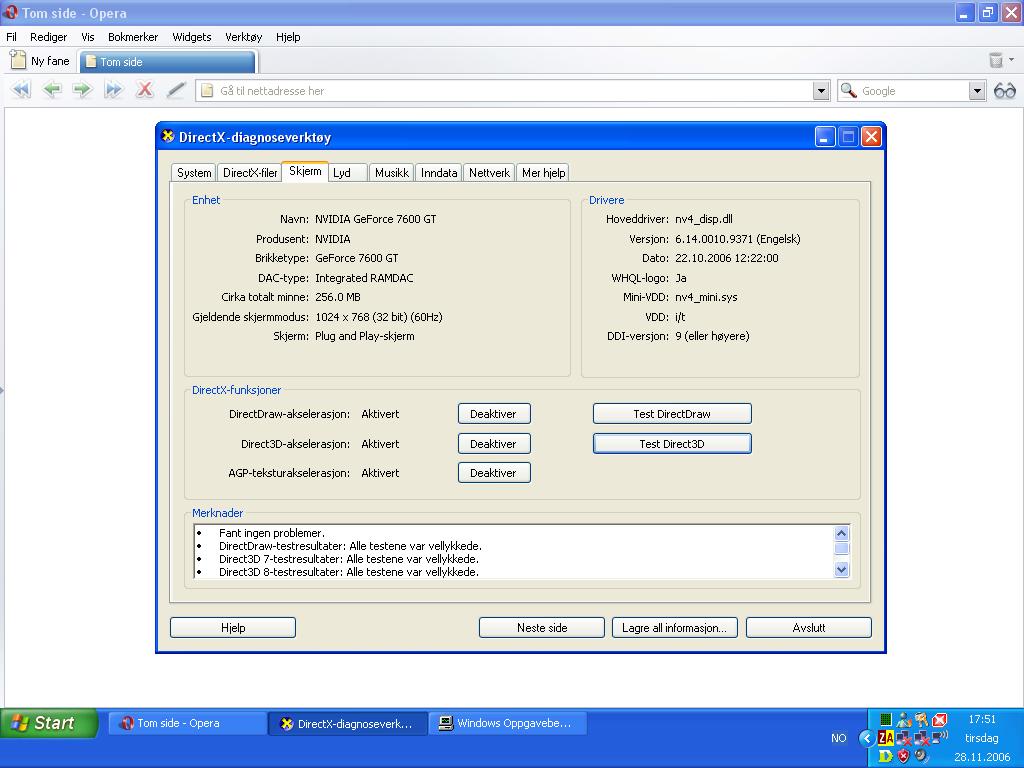Image resolution: width=1024 pixels, height=768 pixels.
Task: Expand hidden tray icons with the chevron
Action: click(867, 738)
